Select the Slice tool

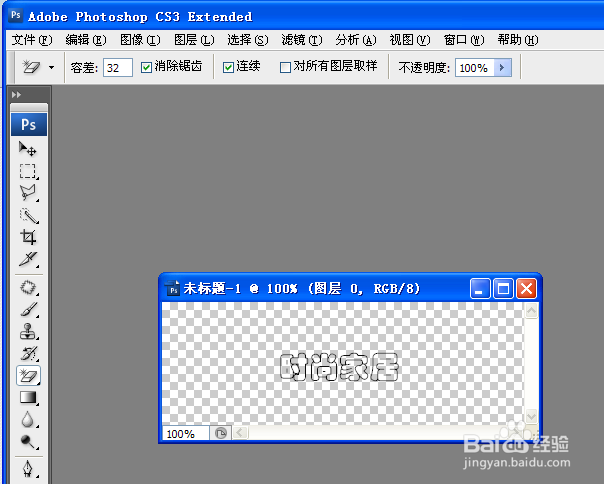pos(28,259)
